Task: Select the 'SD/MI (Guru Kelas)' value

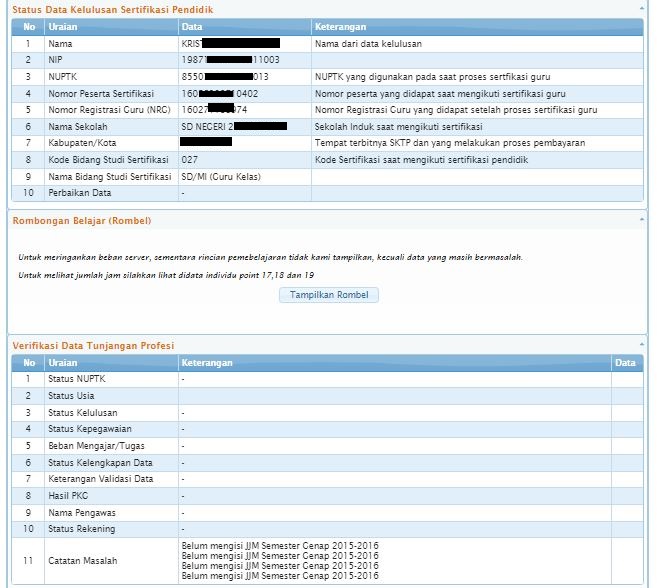Action: (221, 177)
